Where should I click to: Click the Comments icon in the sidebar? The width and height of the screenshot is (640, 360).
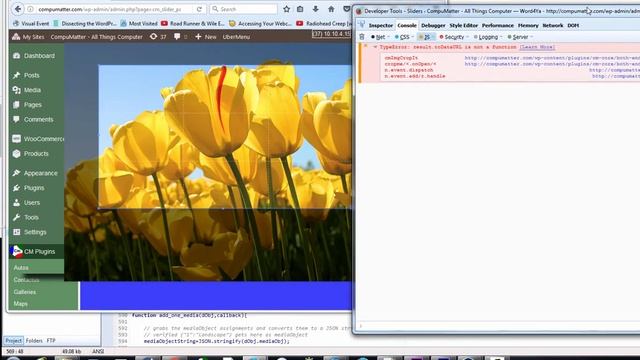tap(16, 119)
